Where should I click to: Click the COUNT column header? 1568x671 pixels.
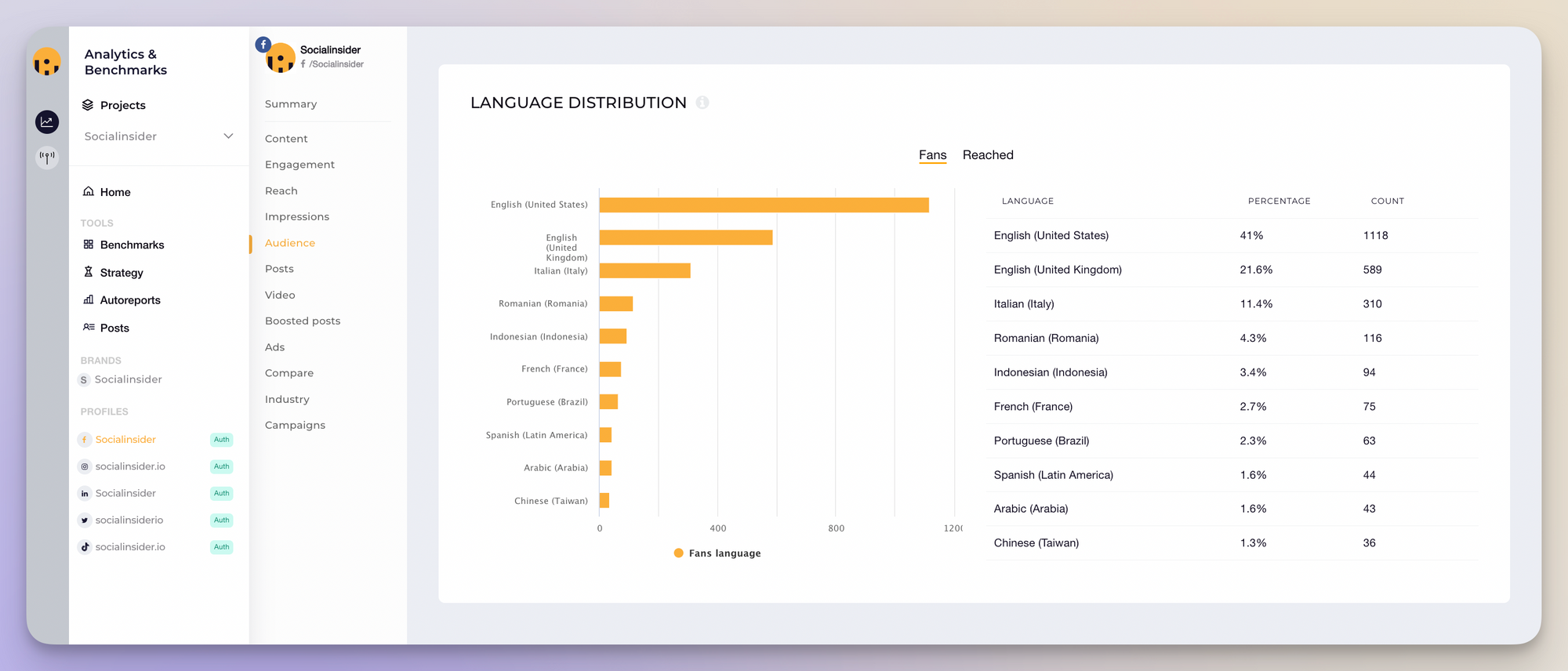1388,201
